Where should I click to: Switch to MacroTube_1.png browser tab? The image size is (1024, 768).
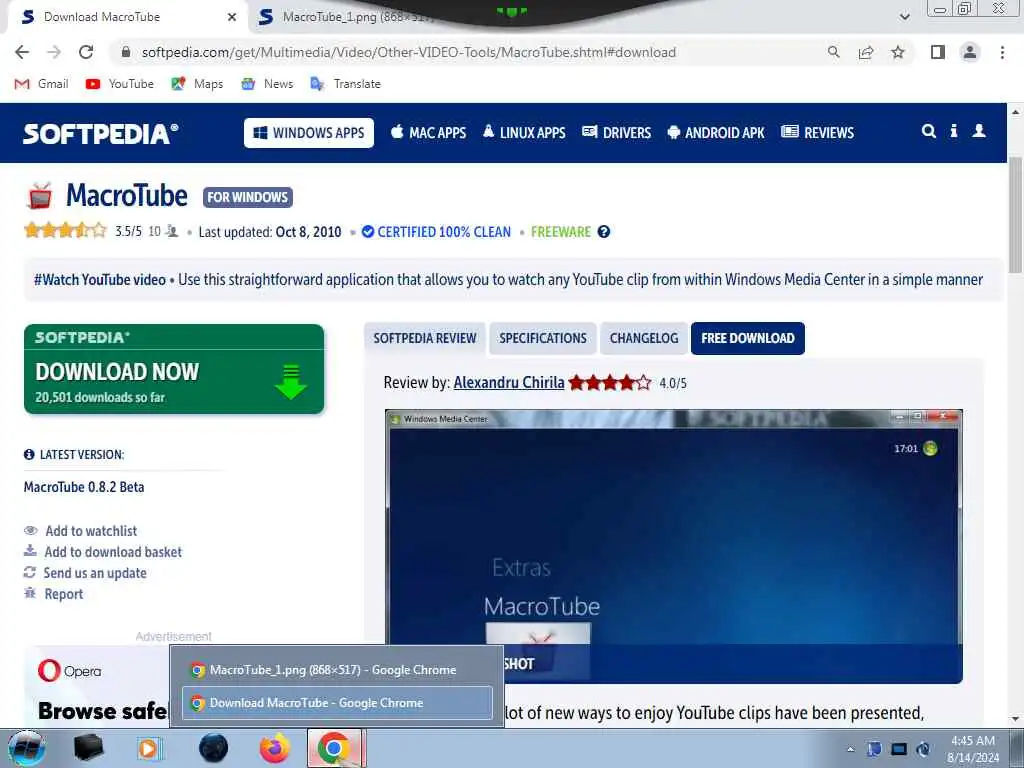click(346, 17)
